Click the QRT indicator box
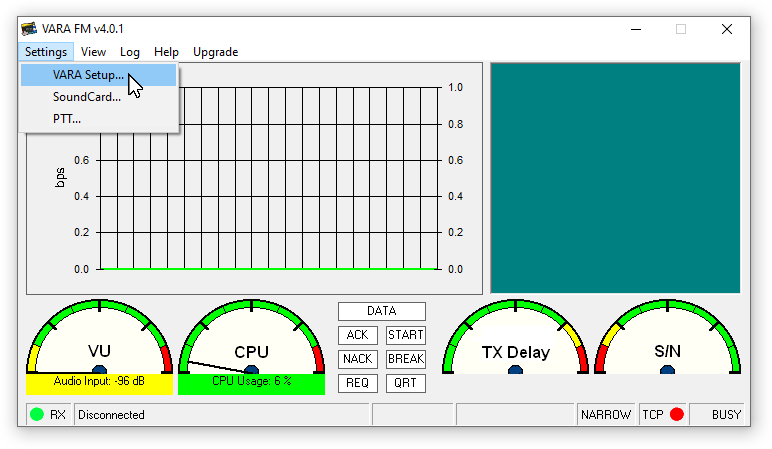The width and height of the screenshot is (772, 449). [406, 383]
